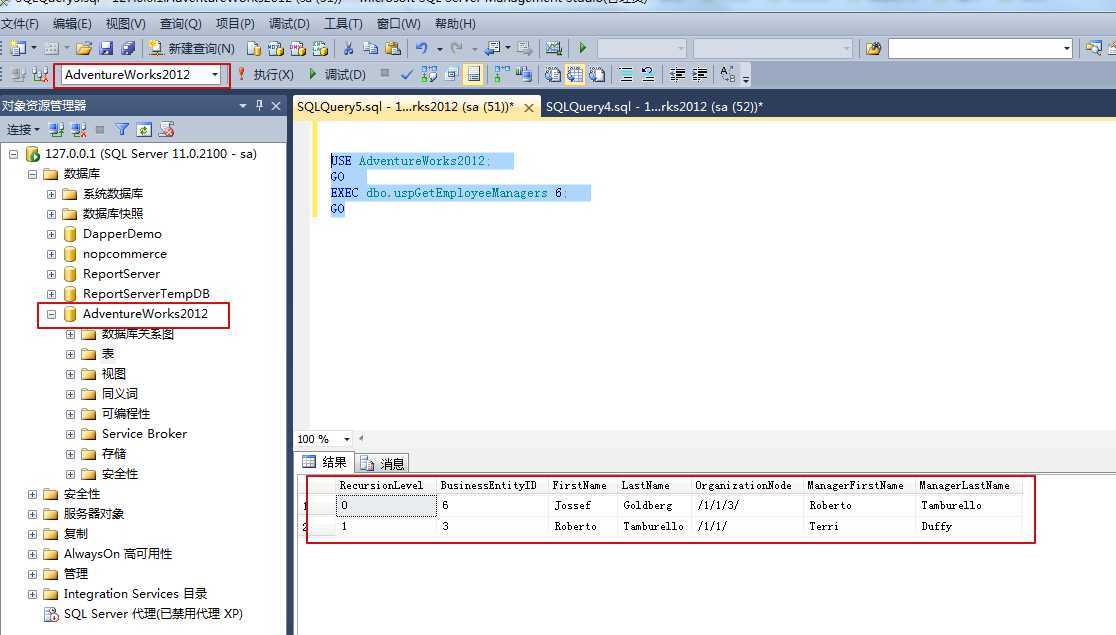The height and width of the screenshot is (635, 1116).
Task: Expand the 可编程性 folder node
Action: (x=70, y=414)
